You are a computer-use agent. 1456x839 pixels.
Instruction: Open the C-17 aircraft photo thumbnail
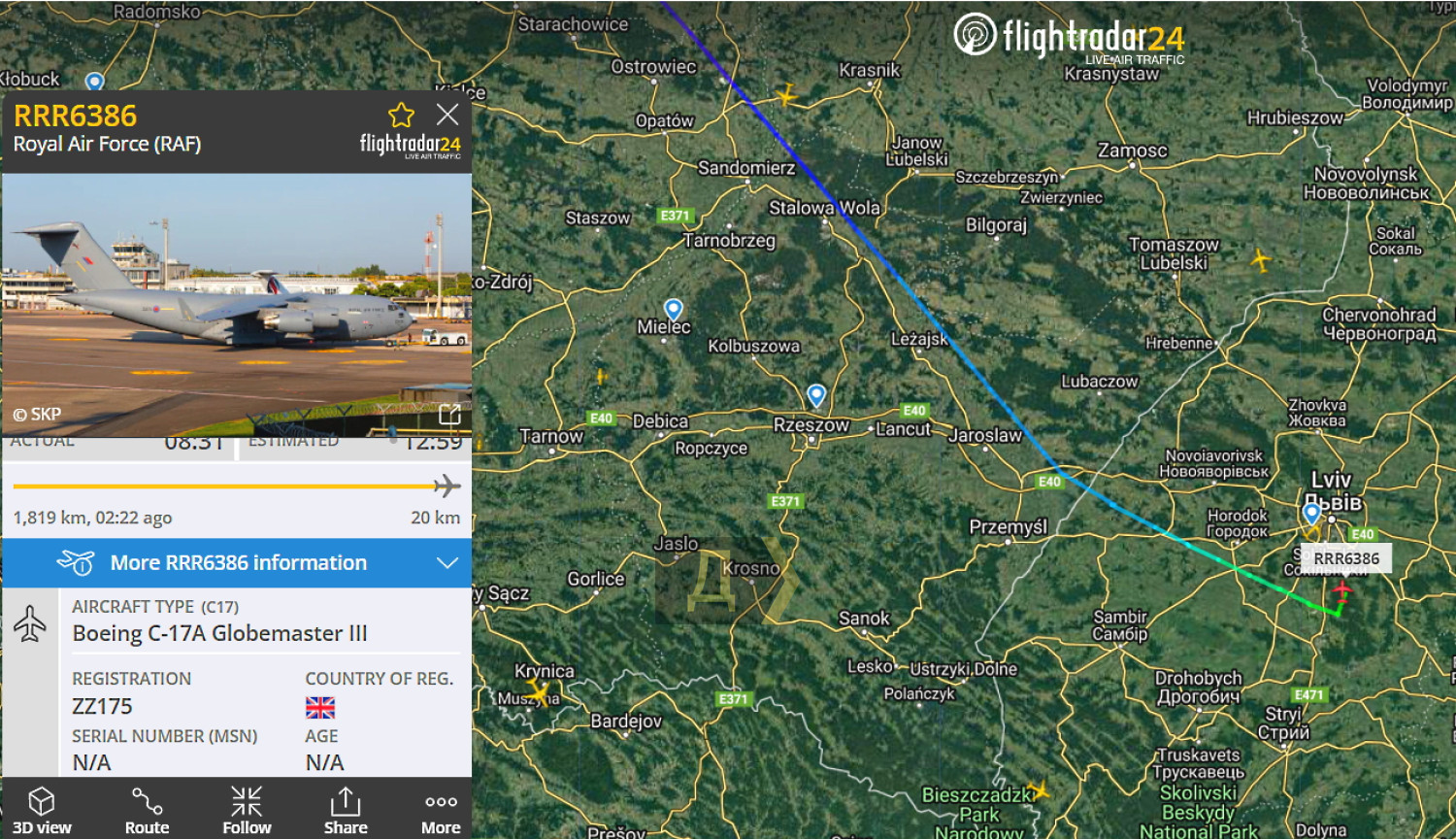click(237, 305)
